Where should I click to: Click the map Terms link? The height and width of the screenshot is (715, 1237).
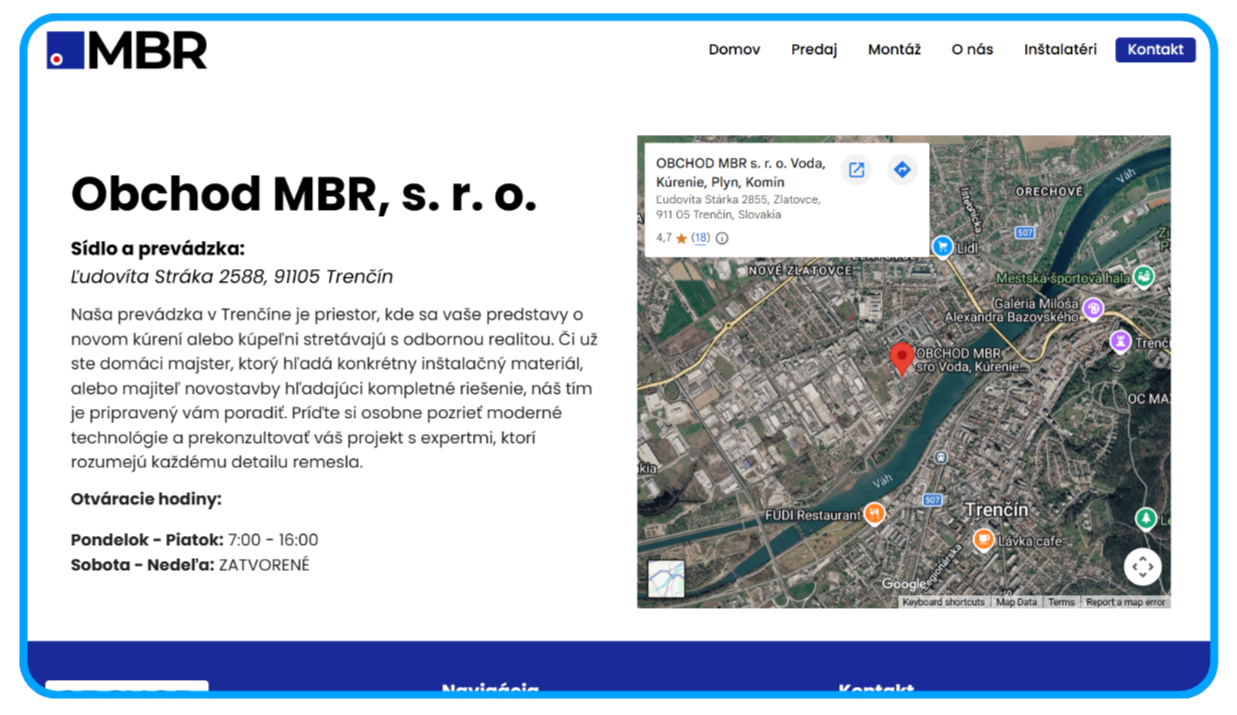point(1061,602)
